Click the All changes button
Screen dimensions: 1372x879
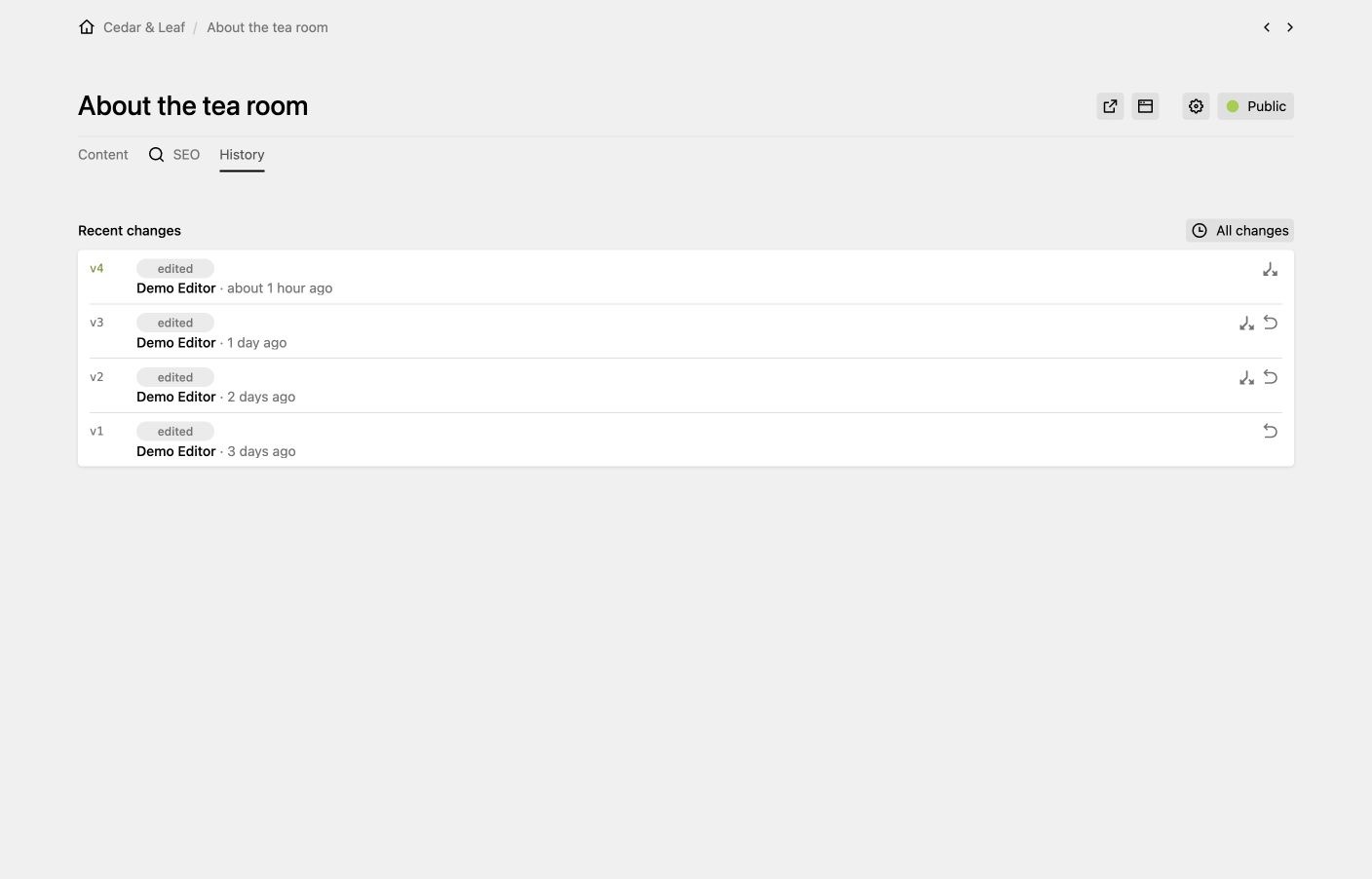tap(1239, 231)
